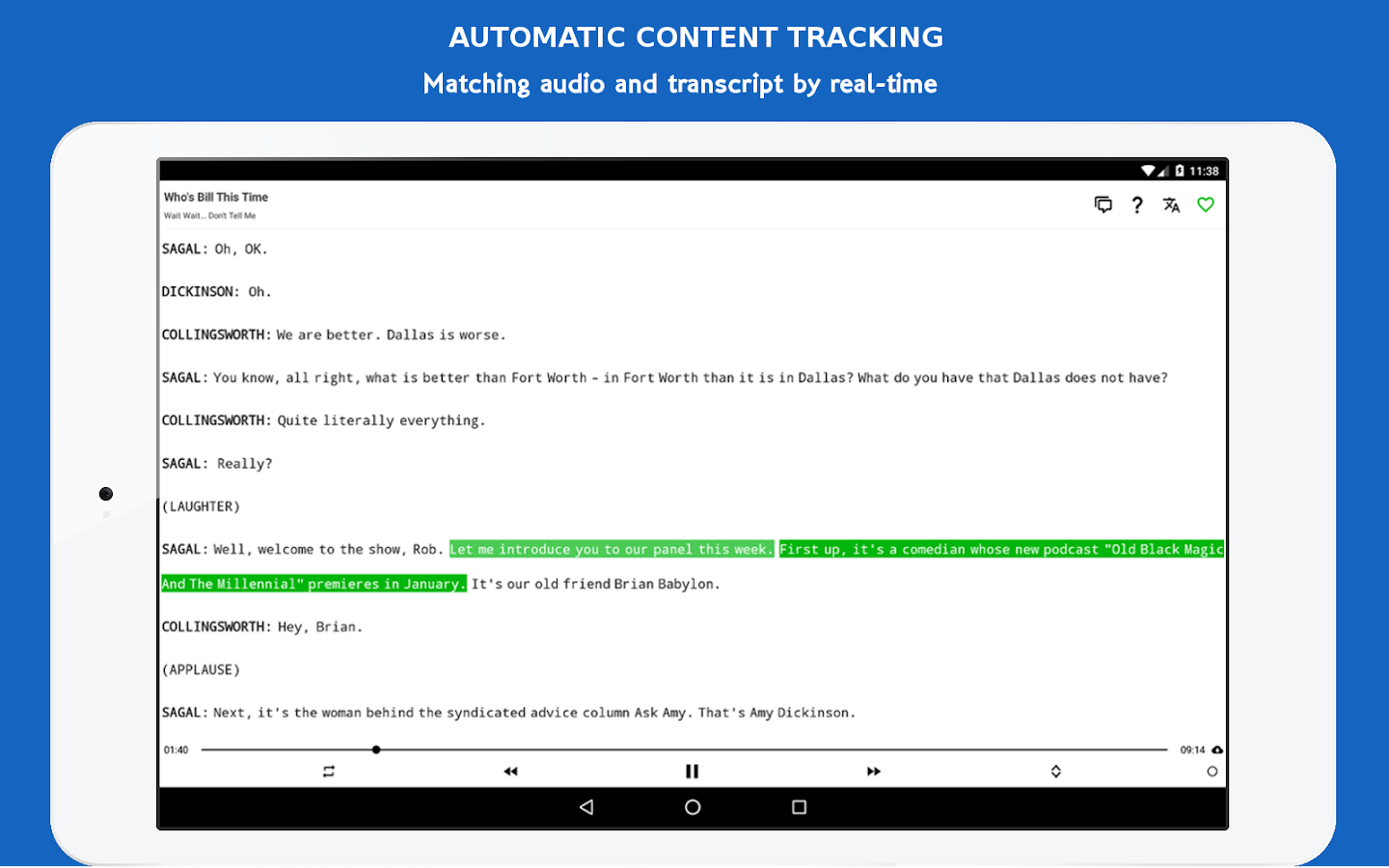Tap the Android home navigation button
The width and height of the screenshot is (1389, 868).
[693, 807]
